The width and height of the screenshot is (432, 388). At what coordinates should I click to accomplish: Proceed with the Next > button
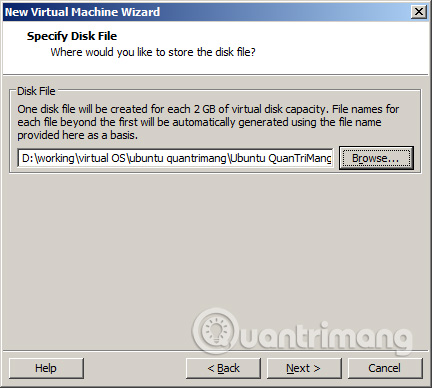pos(304,368)
